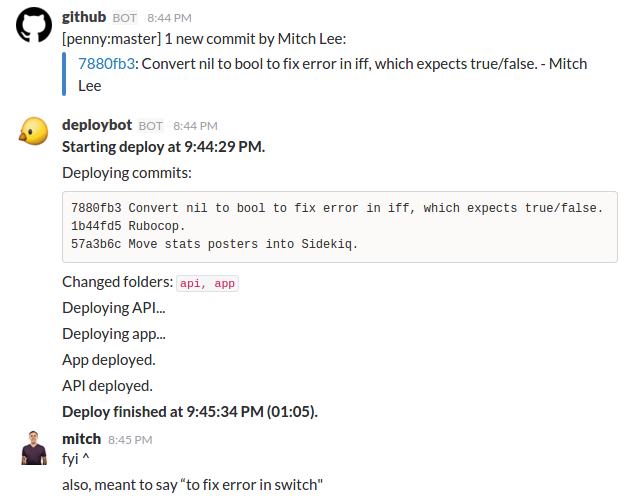Viewport: 631px width, 499px height.
Task: Click the deploying commits code block
Action: click(340, 226)
